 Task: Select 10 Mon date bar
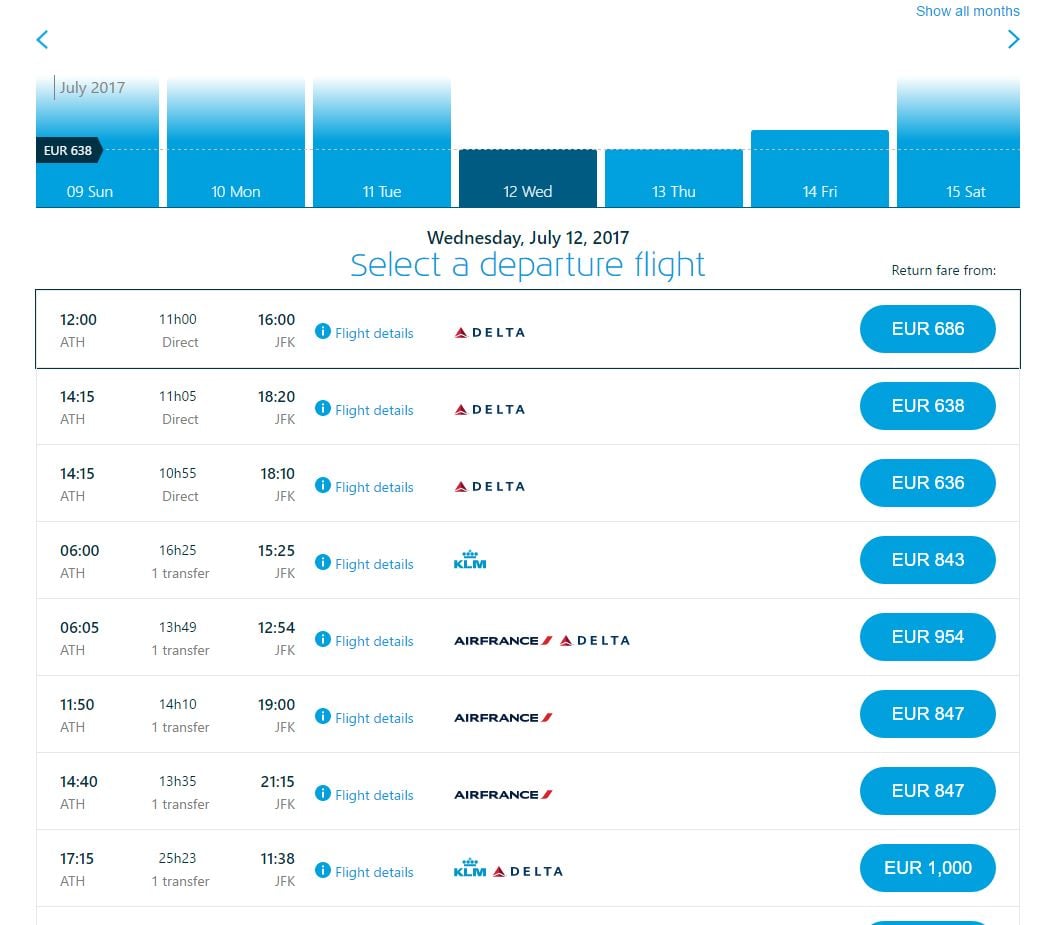pyautogui.click(x=236, y=142)
